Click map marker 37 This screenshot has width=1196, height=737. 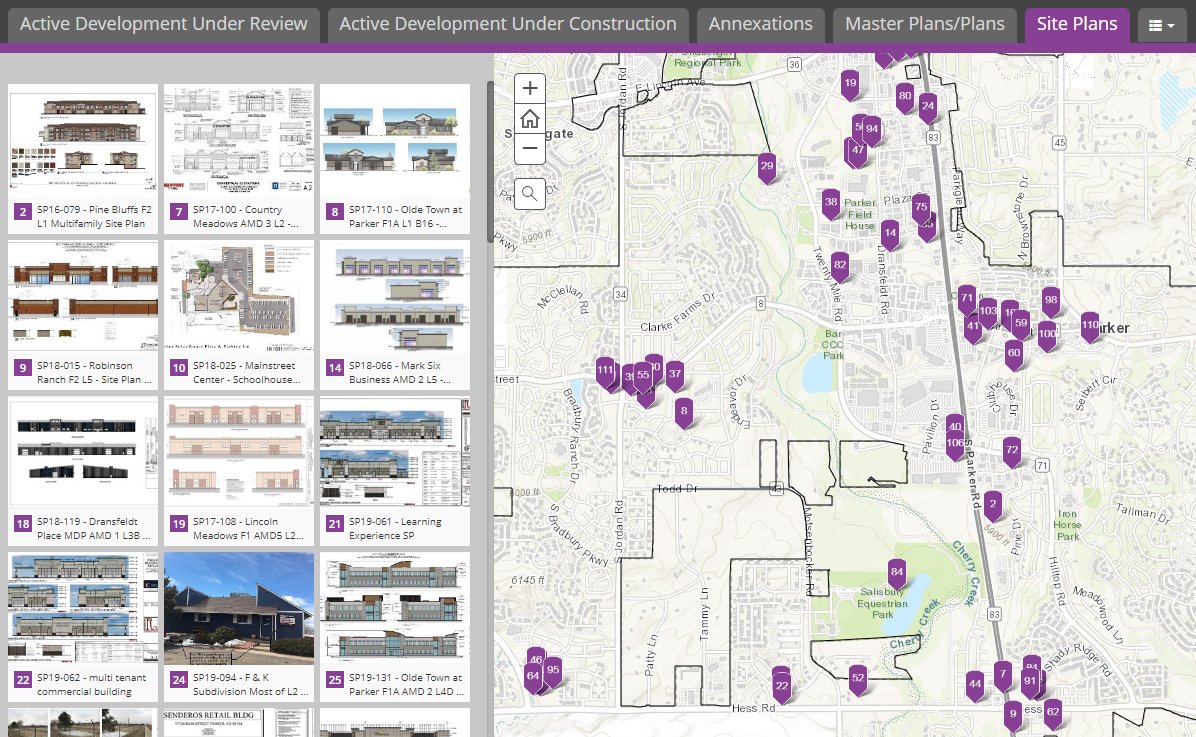click(674, 376)
